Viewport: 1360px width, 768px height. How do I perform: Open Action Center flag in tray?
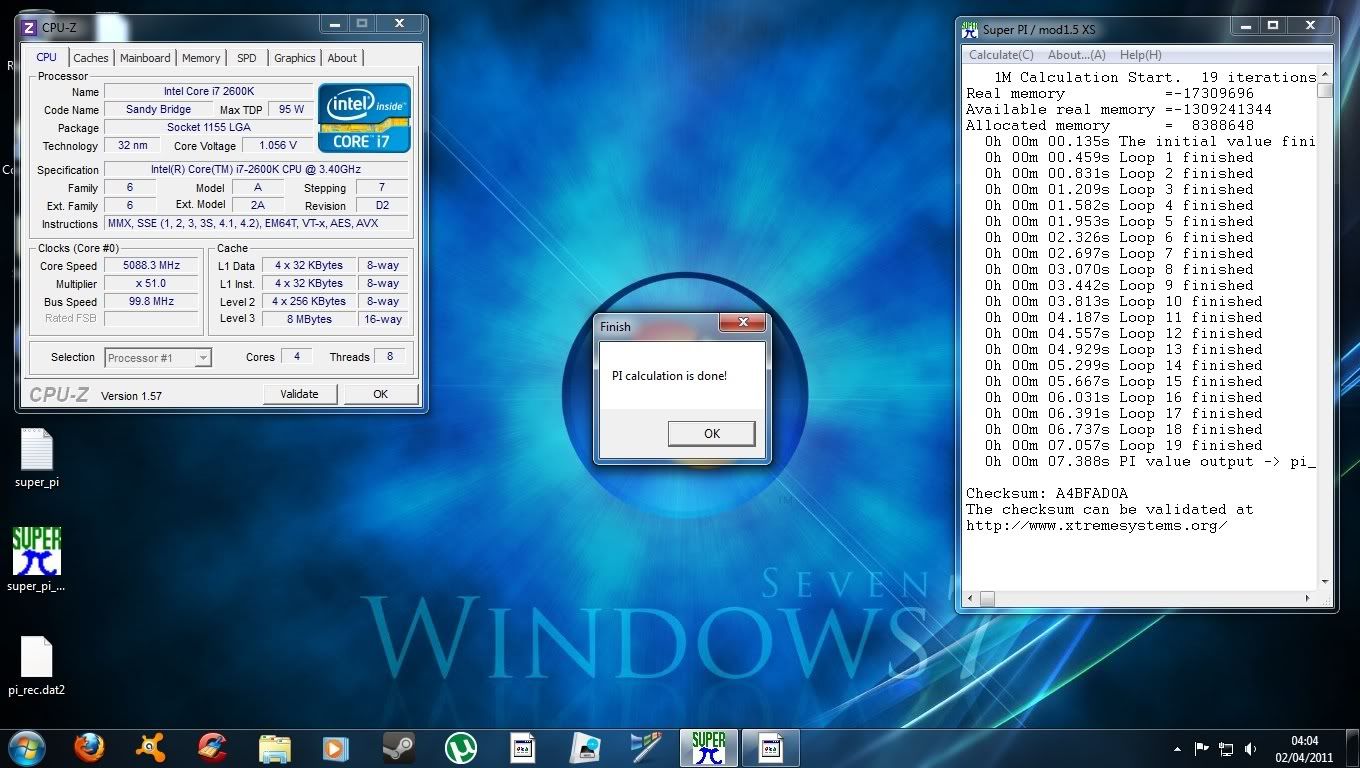pos(1202,748)
